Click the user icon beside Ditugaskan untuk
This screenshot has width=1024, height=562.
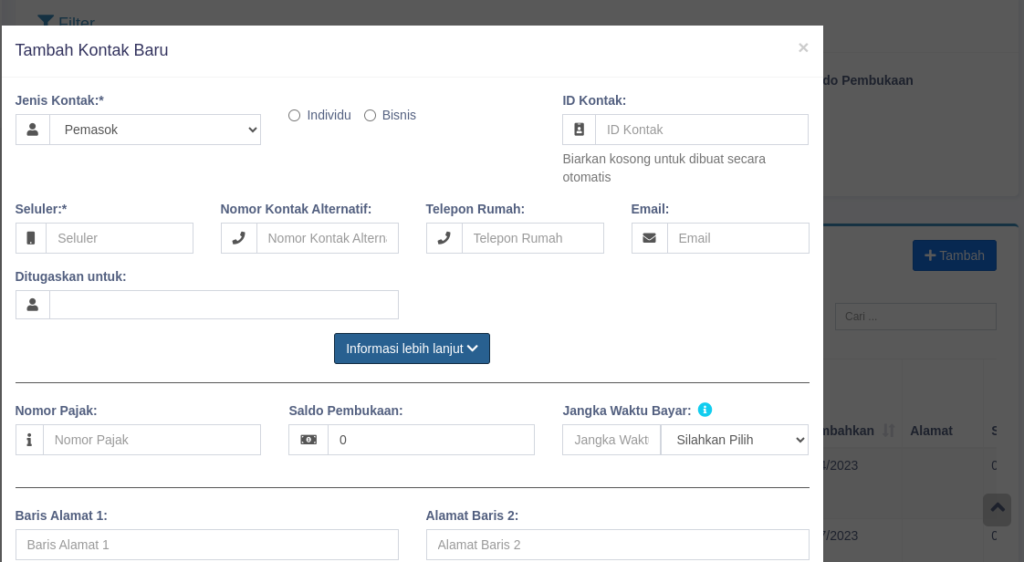[33, 305]
